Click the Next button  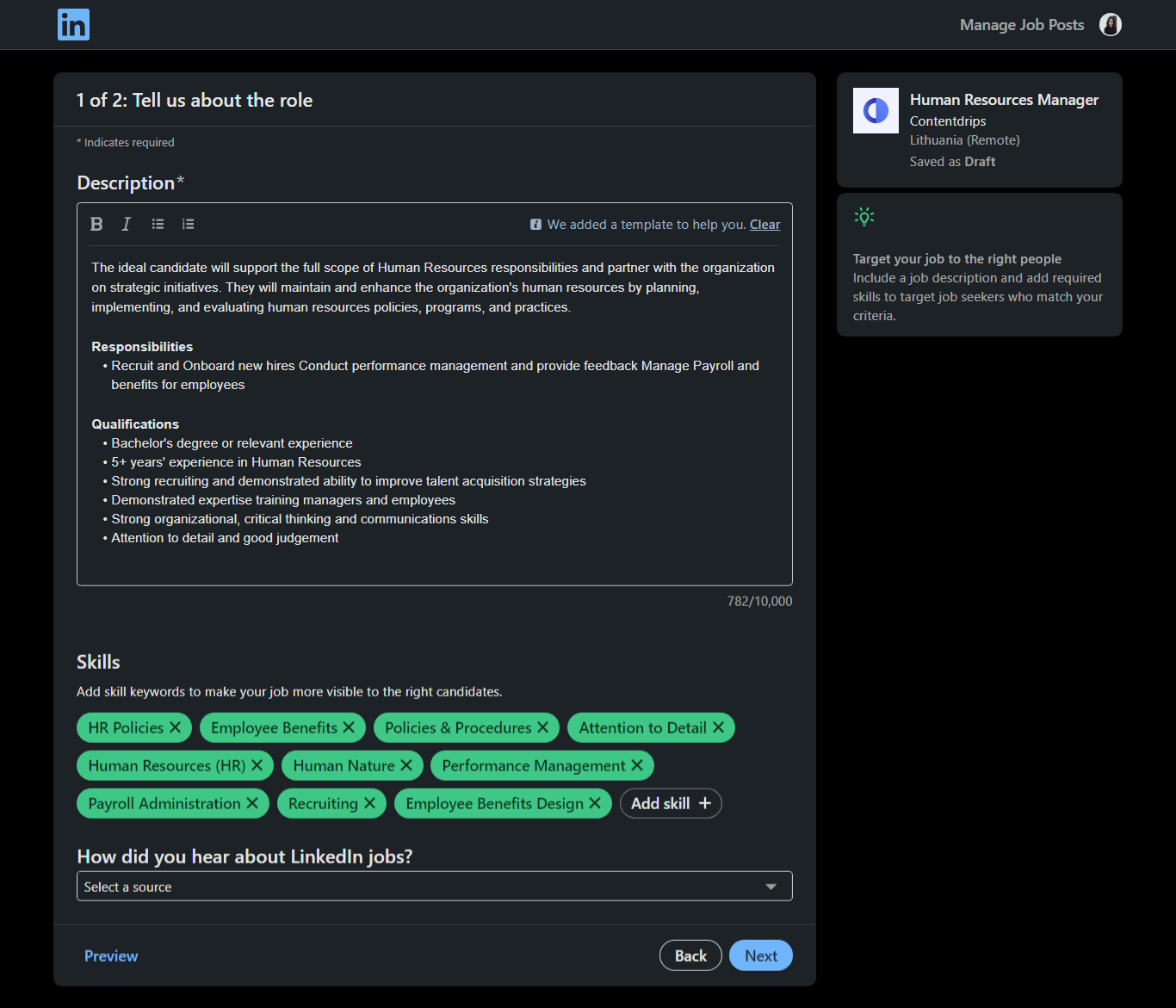pos(760,955)
